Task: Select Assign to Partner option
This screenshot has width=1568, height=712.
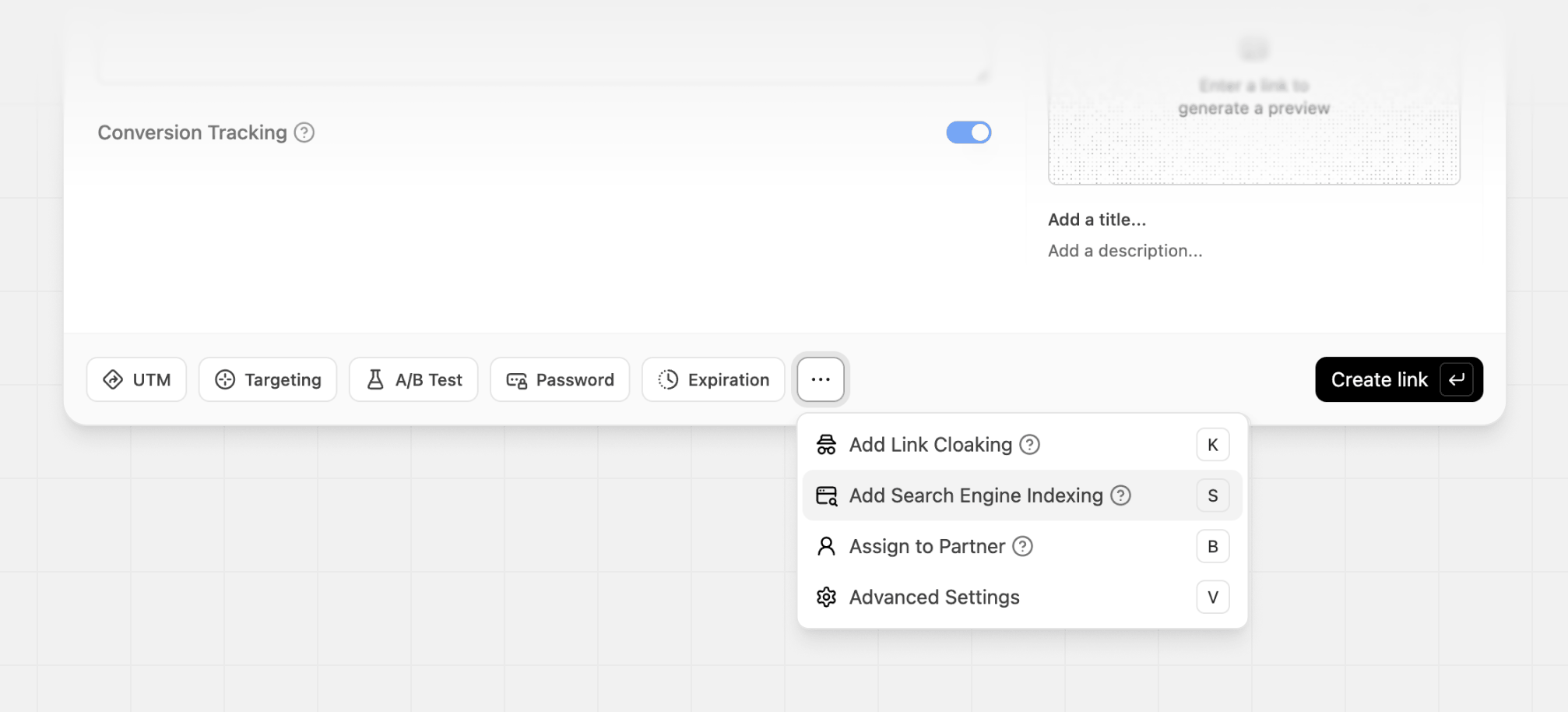Action: (x=1022, y=547)
